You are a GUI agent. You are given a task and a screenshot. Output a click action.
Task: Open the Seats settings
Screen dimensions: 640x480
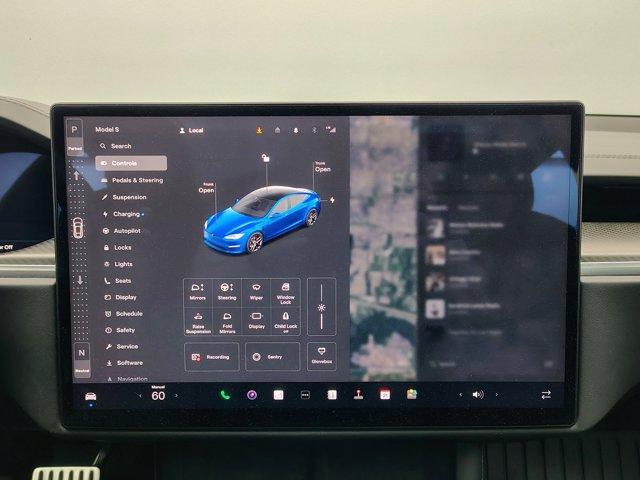[x=118, y=281]
